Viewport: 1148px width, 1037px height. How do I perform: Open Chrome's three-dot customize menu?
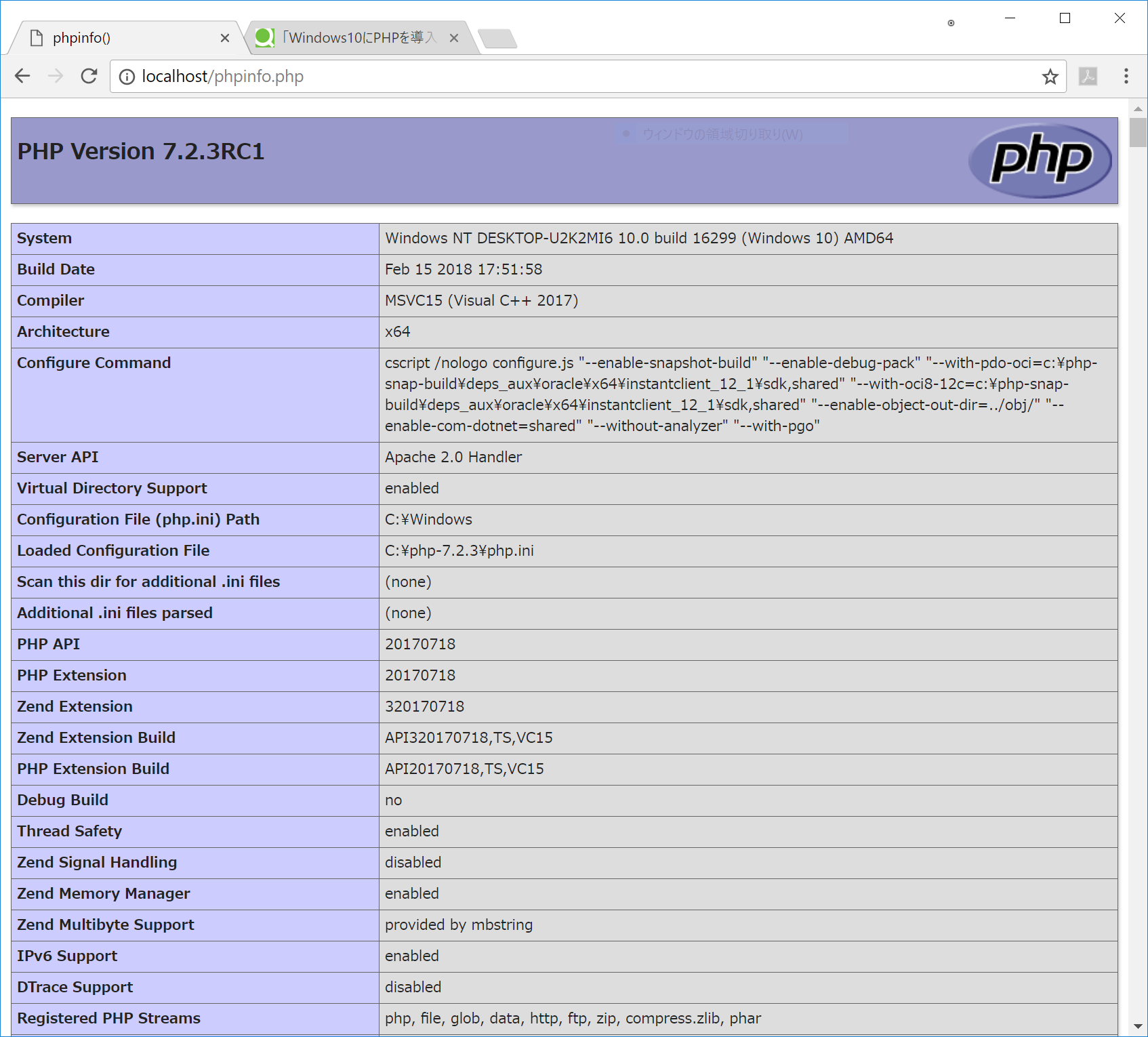tap(1126, 77)
